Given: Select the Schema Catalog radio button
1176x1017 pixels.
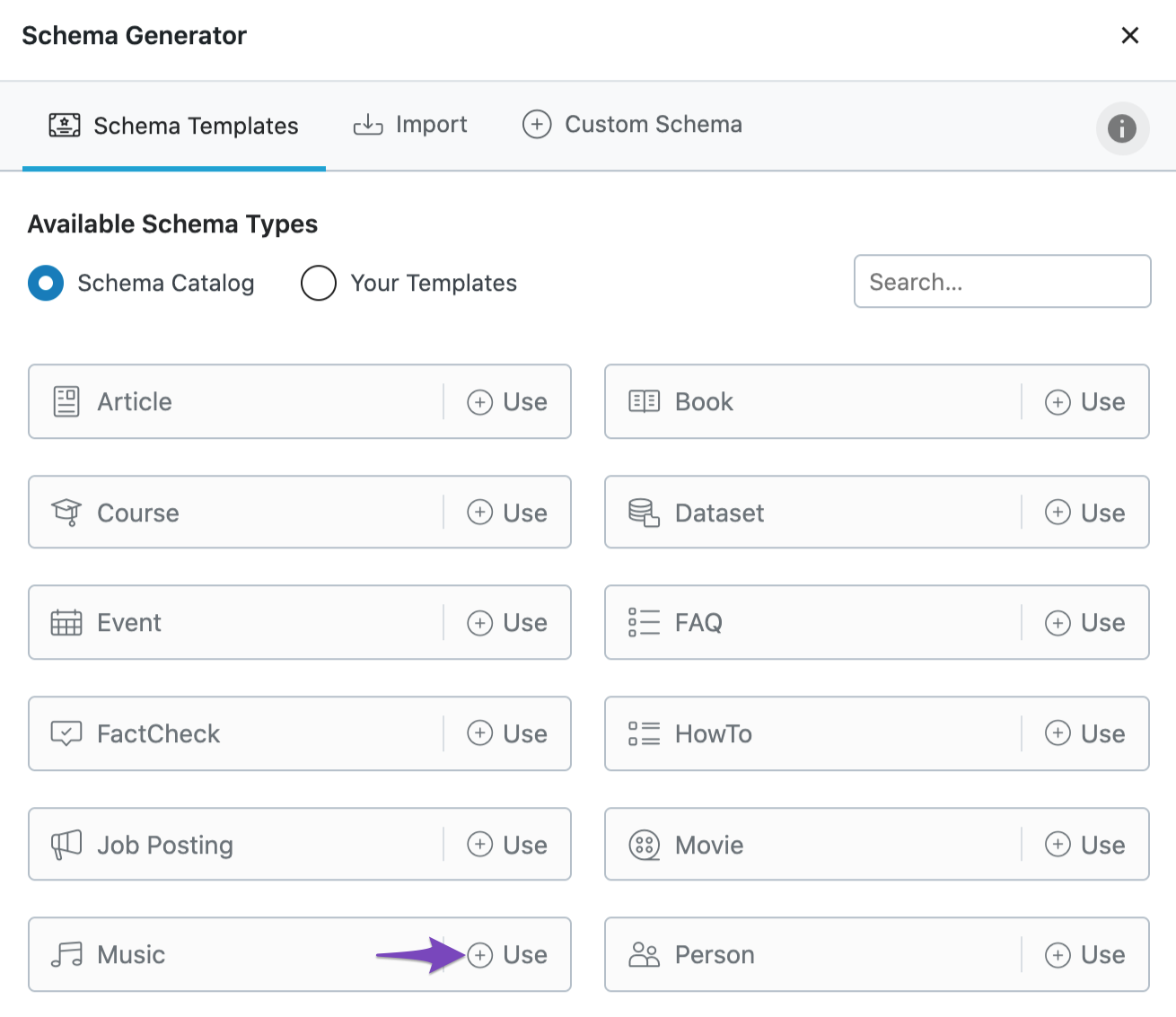Looking at the screenshot, I should tap(46, 283).
